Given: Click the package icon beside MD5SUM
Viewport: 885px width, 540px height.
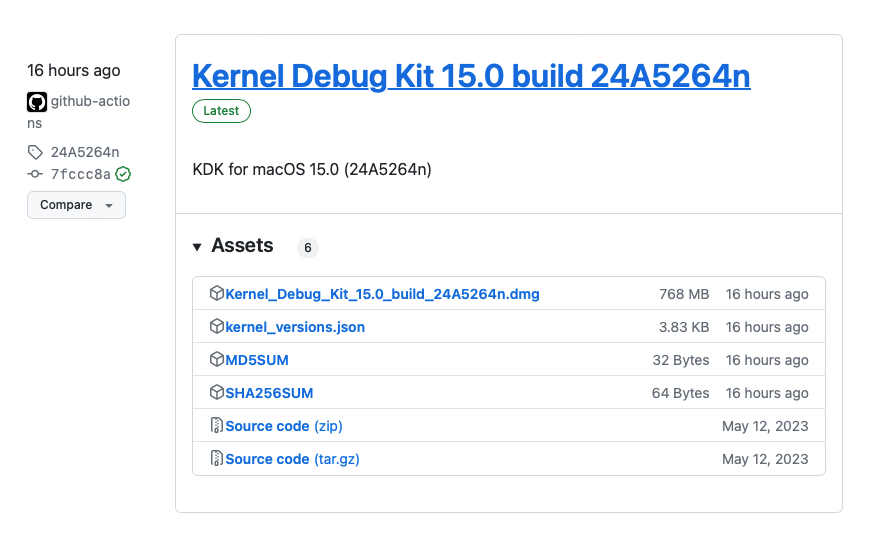Looking at the screenshot, I should pos(217,359).
